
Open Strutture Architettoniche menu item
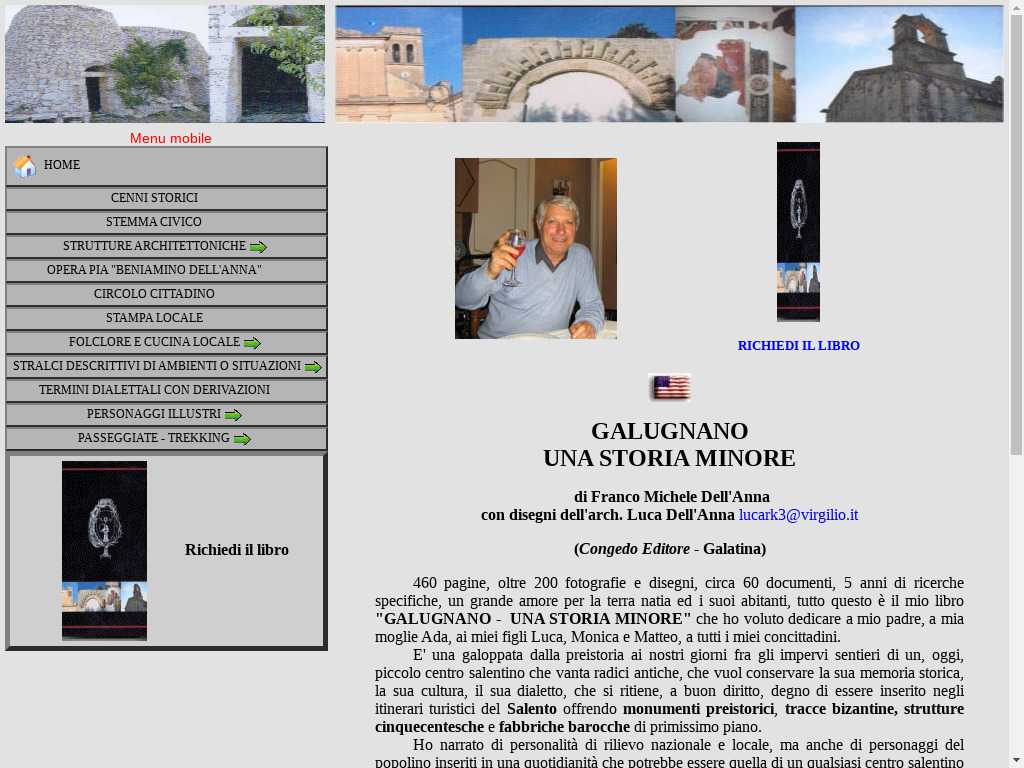[166, 246]
